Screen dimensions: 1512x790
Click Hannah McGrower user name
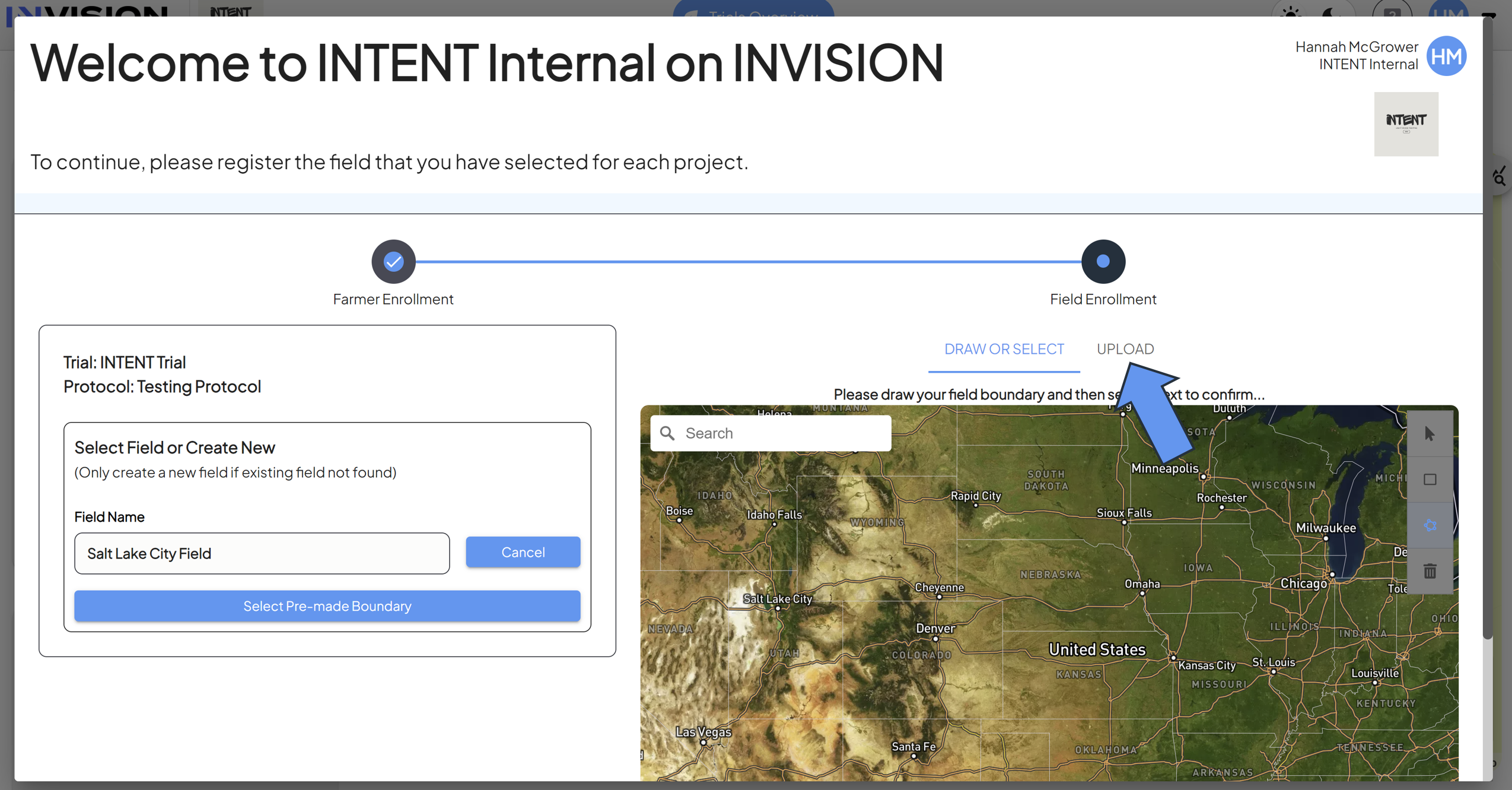click(x=1356, y=46)
